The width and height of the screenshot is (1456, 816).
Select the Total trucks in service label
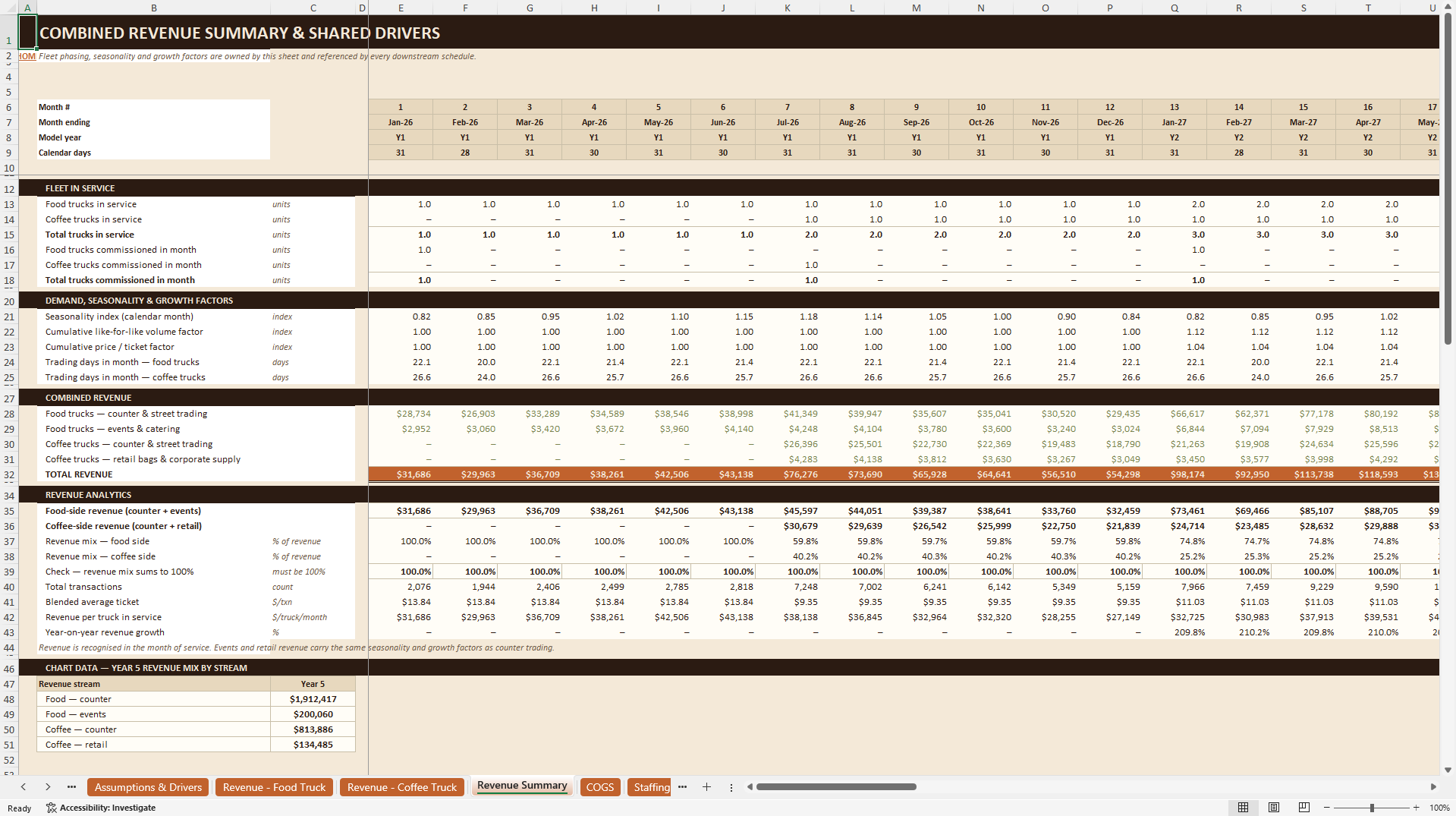tap(154, 235)
